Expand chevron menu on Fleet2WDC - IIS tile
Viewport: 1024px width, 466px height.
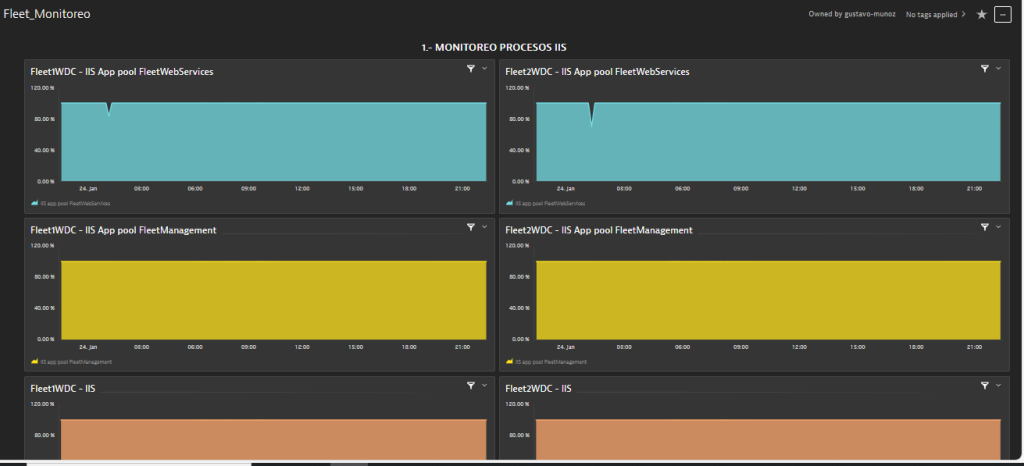click(999, 386)
